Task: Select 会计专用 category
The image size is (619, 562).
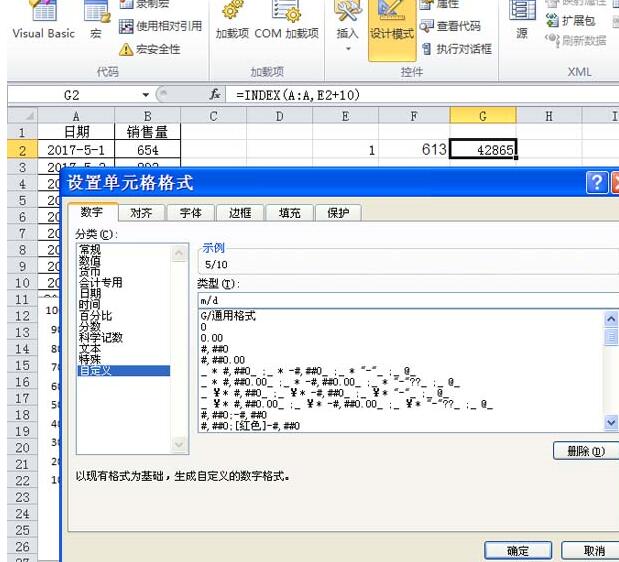Action: (x=101, y=283)
